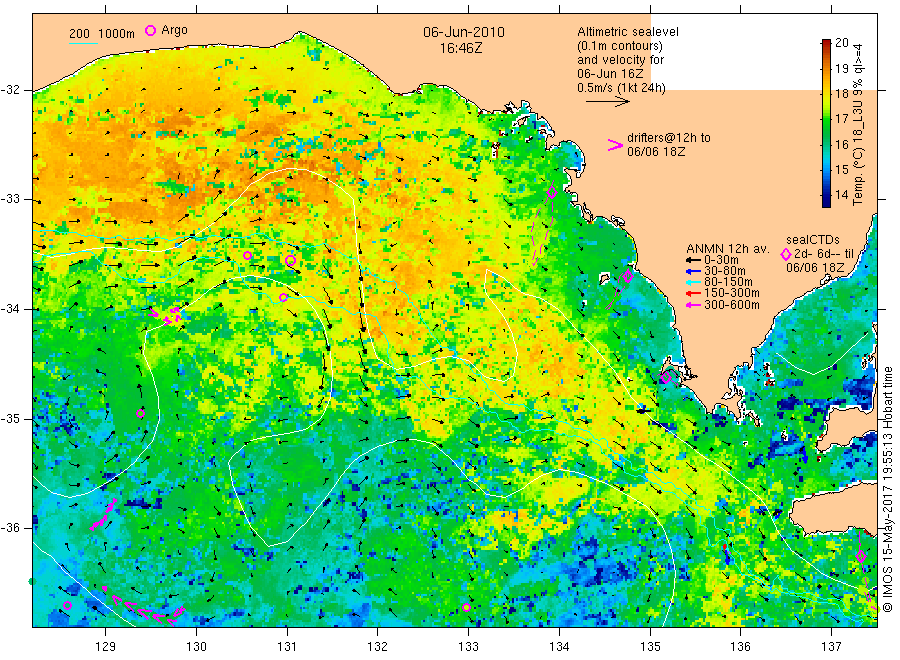Click the sealCTDs heading text
This screenshot has width=900, height=660.
(812, 240)
